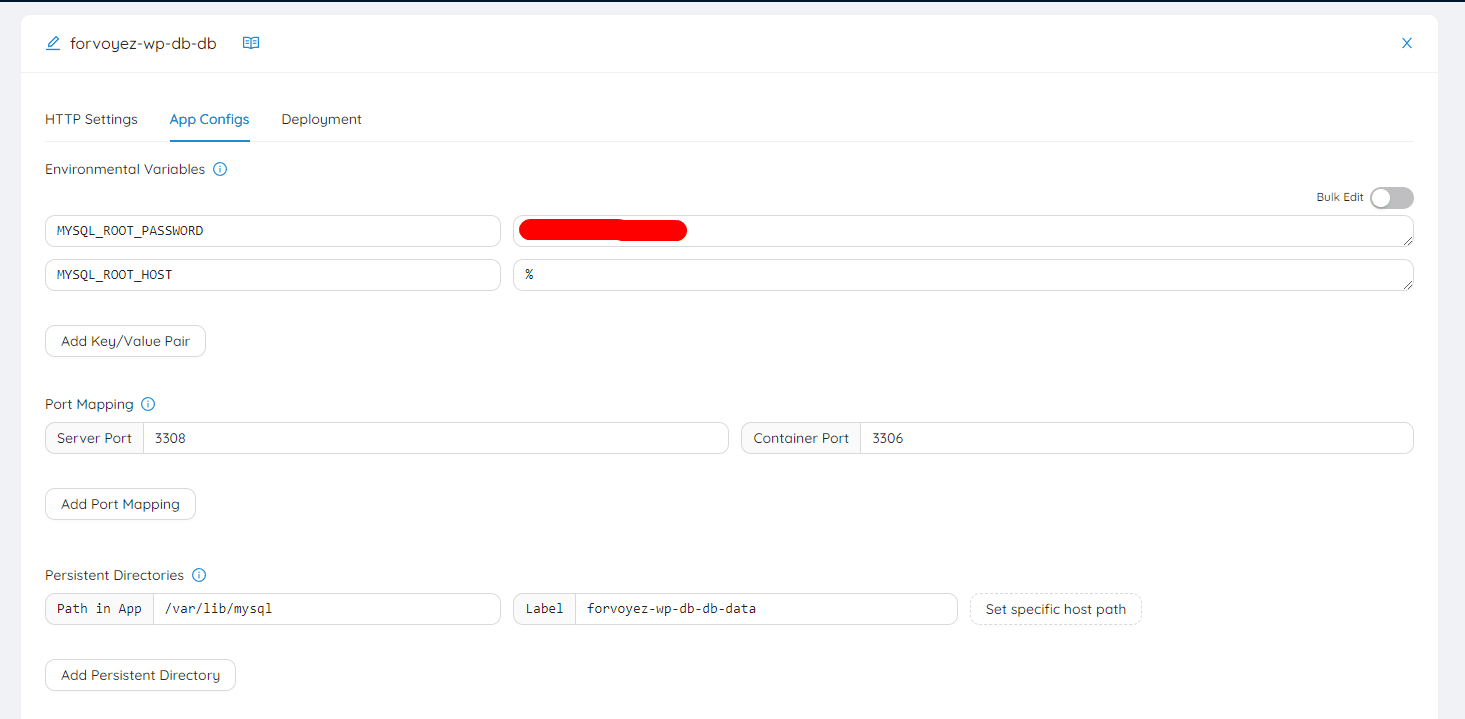Screen dimensions: 1465x719
Task: Open the Deployment tab
Action: (x=322, y=119)
